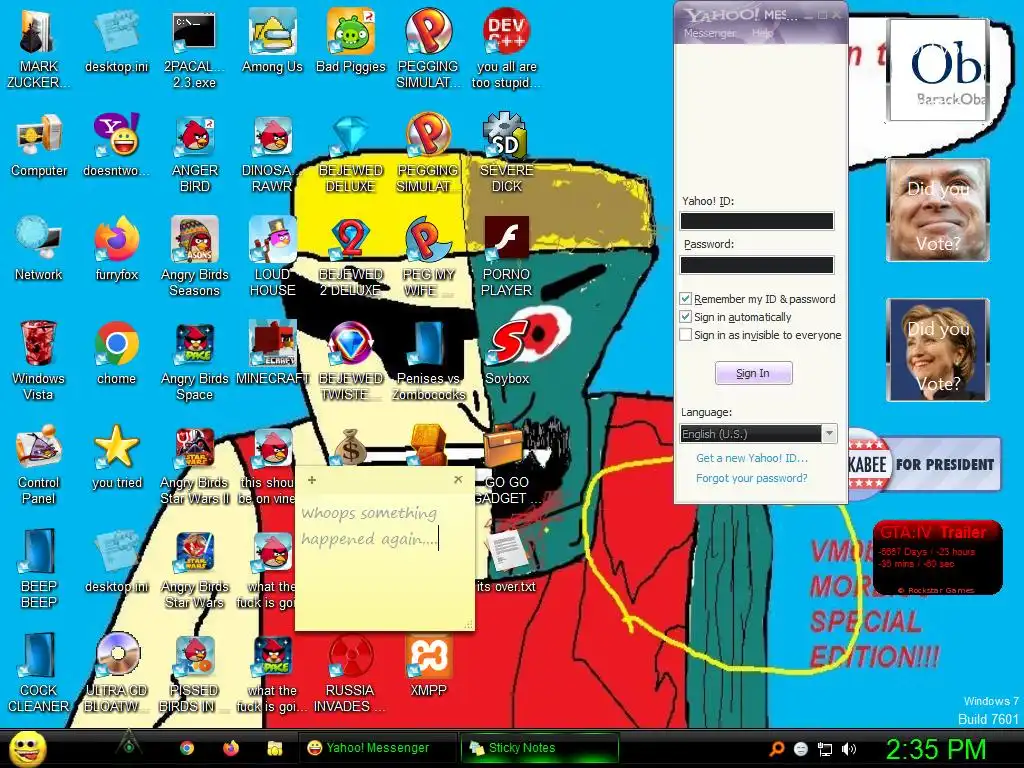1024x768 pixels.
Task: Toggle 'Remember my ID & password' checkbox
Action: (686, 299)
